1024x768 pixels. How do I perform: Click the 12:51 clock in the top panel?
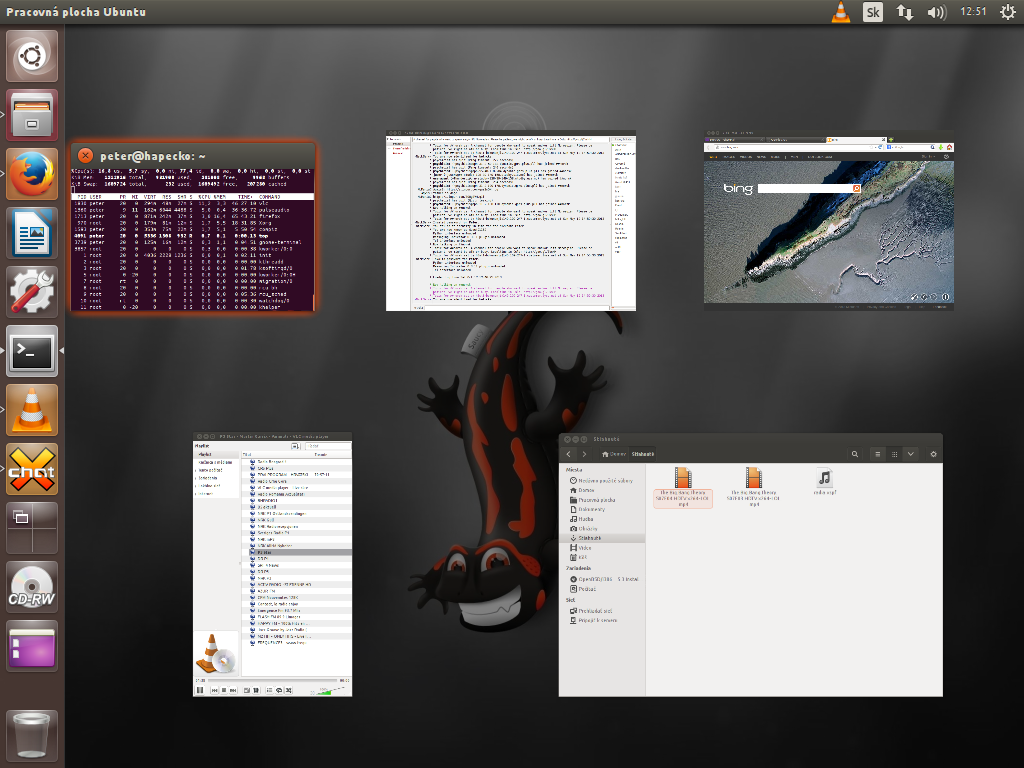click(x=973, y=11)
